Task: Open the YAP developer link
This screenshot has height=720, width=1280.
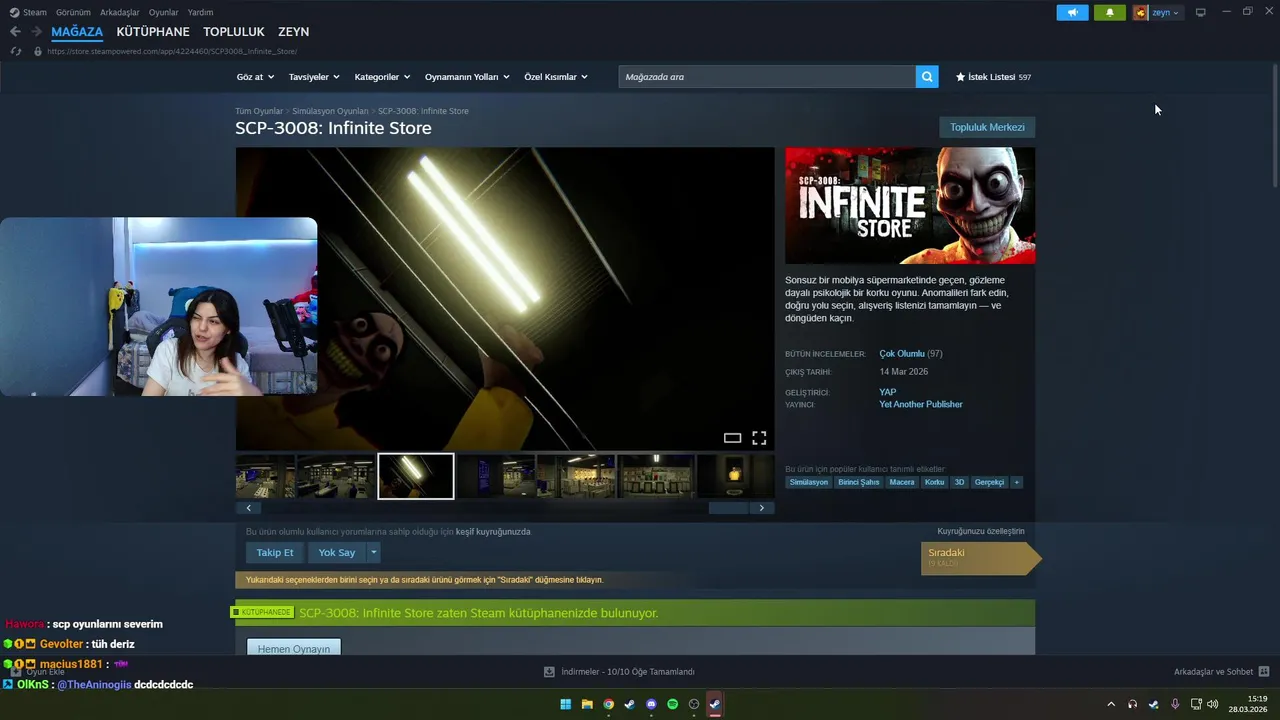Action: (887, 392)
